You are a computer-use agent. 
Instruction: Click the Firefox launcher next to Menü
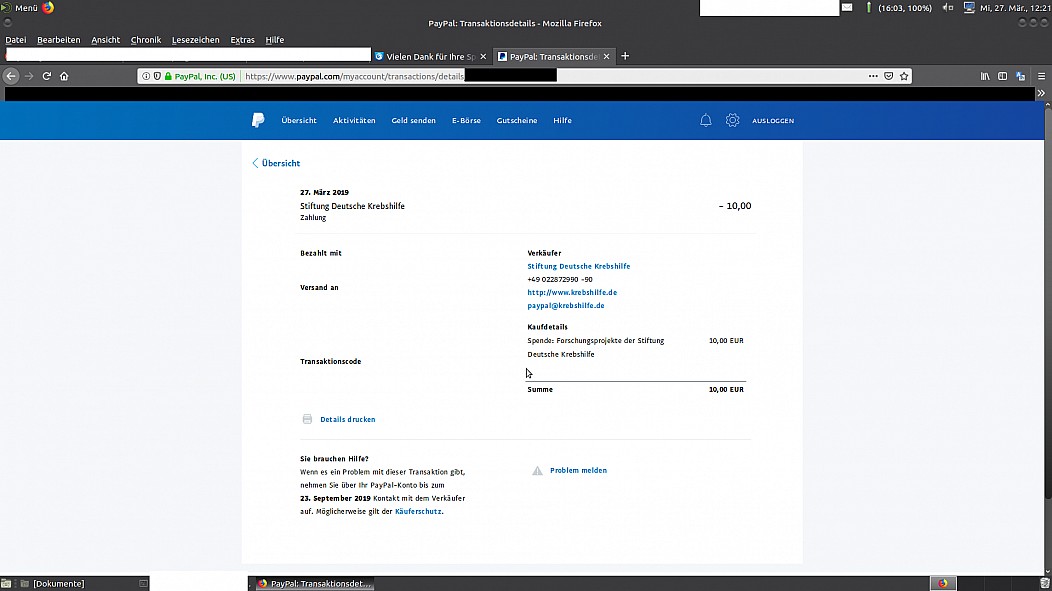click(48, 7)
